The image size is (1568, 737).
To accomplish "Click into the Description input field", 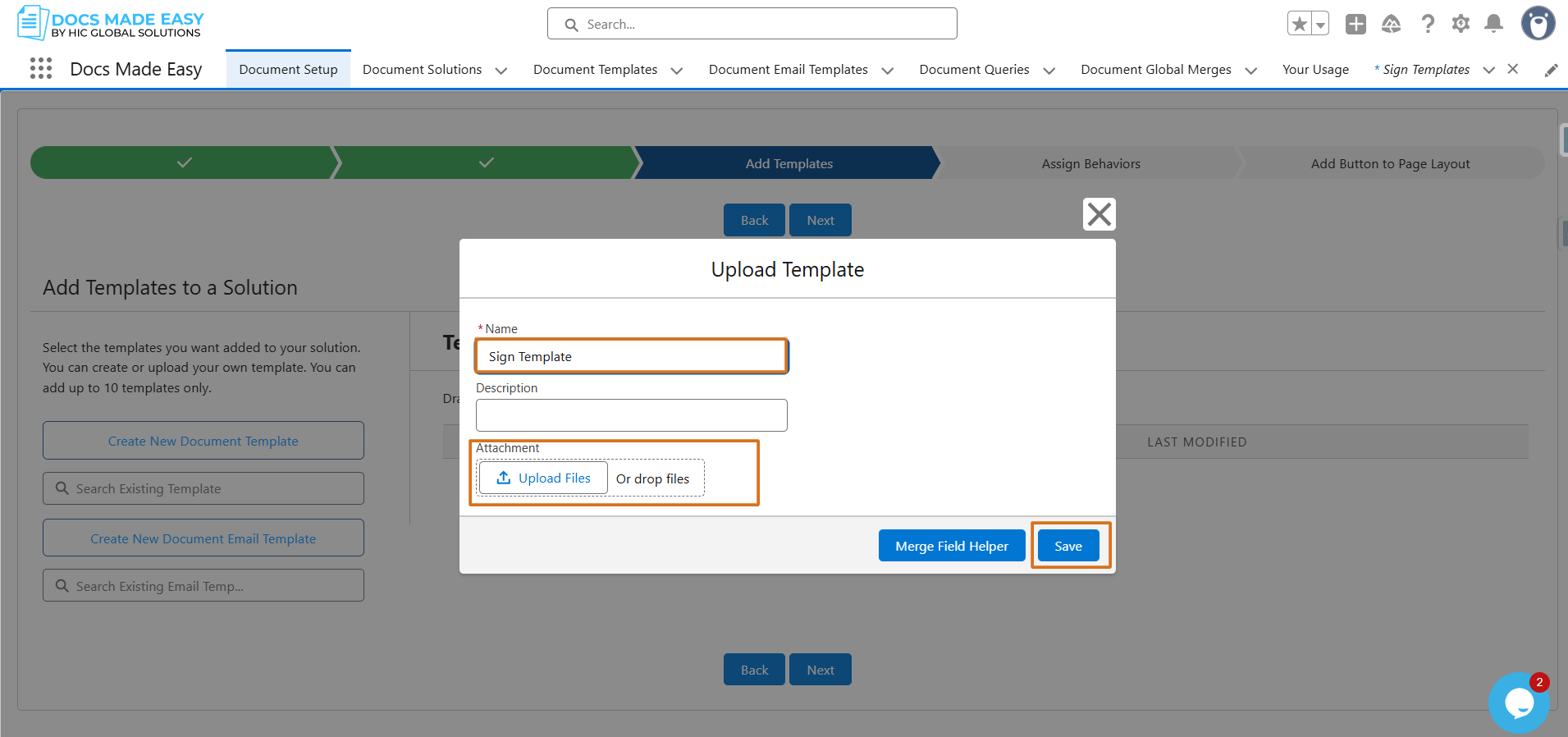I will tap(632, 415).
